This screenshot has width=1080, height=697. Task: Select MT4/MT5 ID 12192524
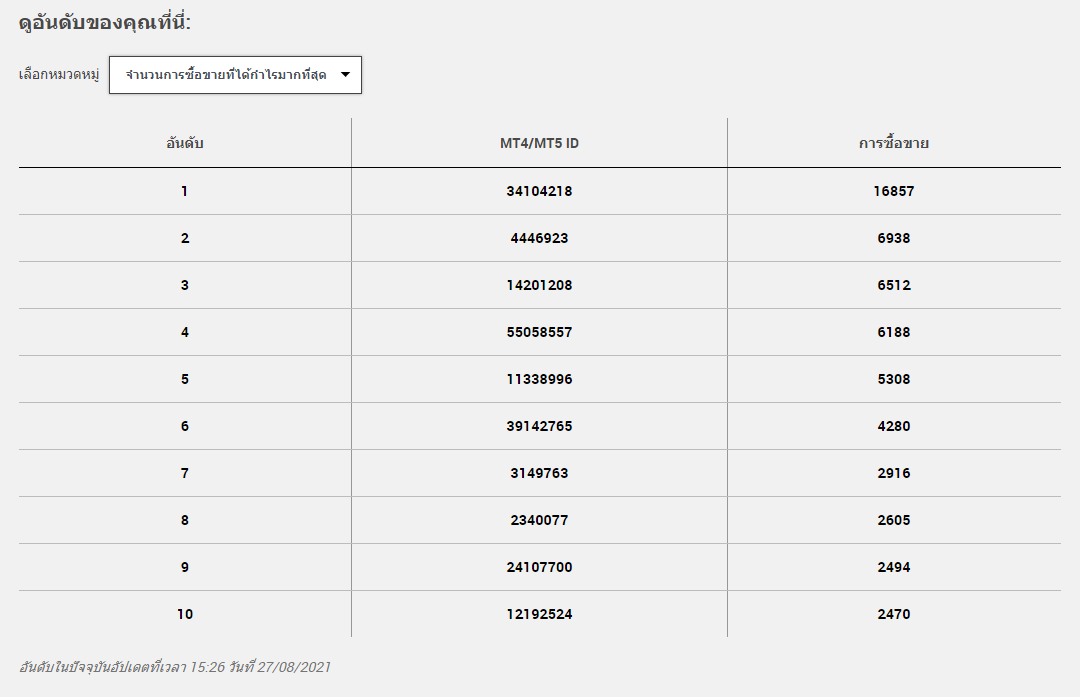click(x=539, y=614)
